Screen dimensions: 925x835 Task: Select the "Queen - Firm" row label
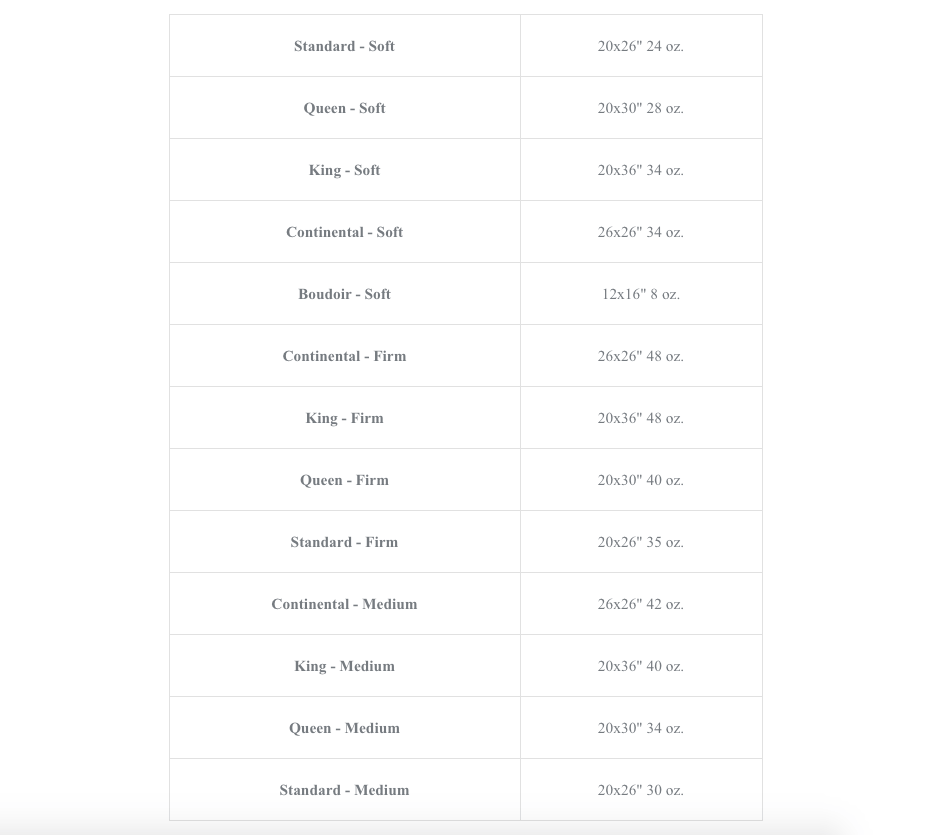pyautogui.click(x=344, y=480)
